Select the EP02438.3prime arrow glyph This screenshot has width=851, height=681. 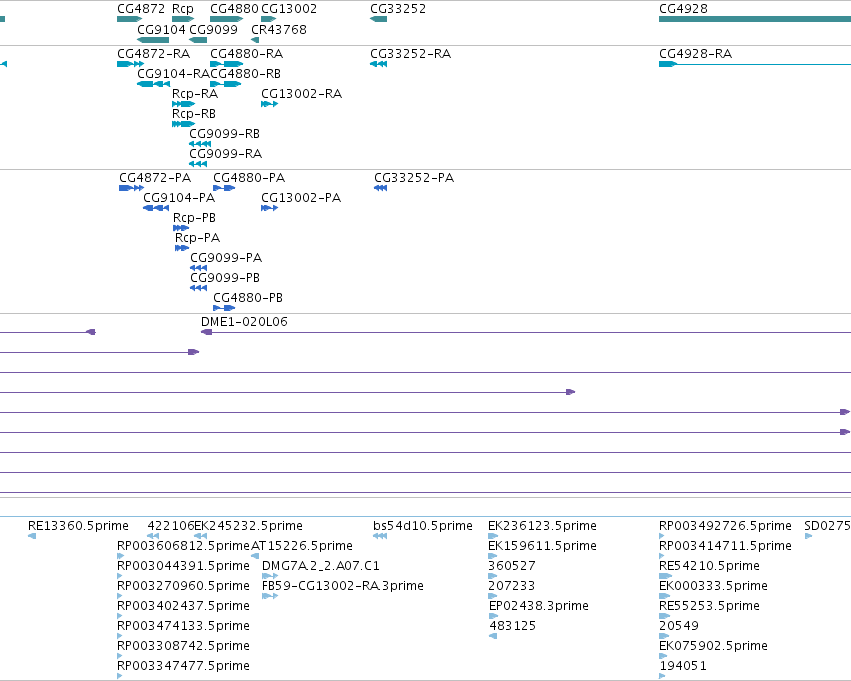pyautogui.click(x=493, y=616)
